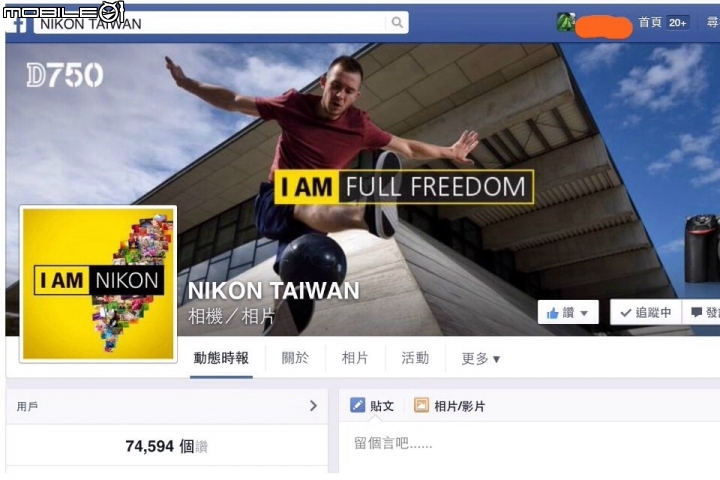Click the Facebook logo icon
The image size is (720, 480).
tap(18, 25)
